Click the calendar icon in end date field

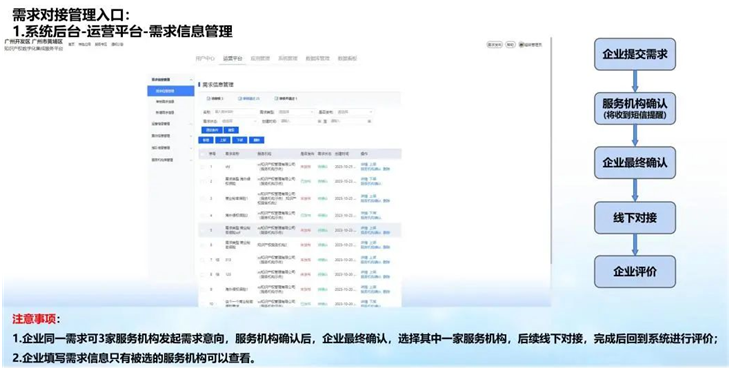[x=370, y=121]
